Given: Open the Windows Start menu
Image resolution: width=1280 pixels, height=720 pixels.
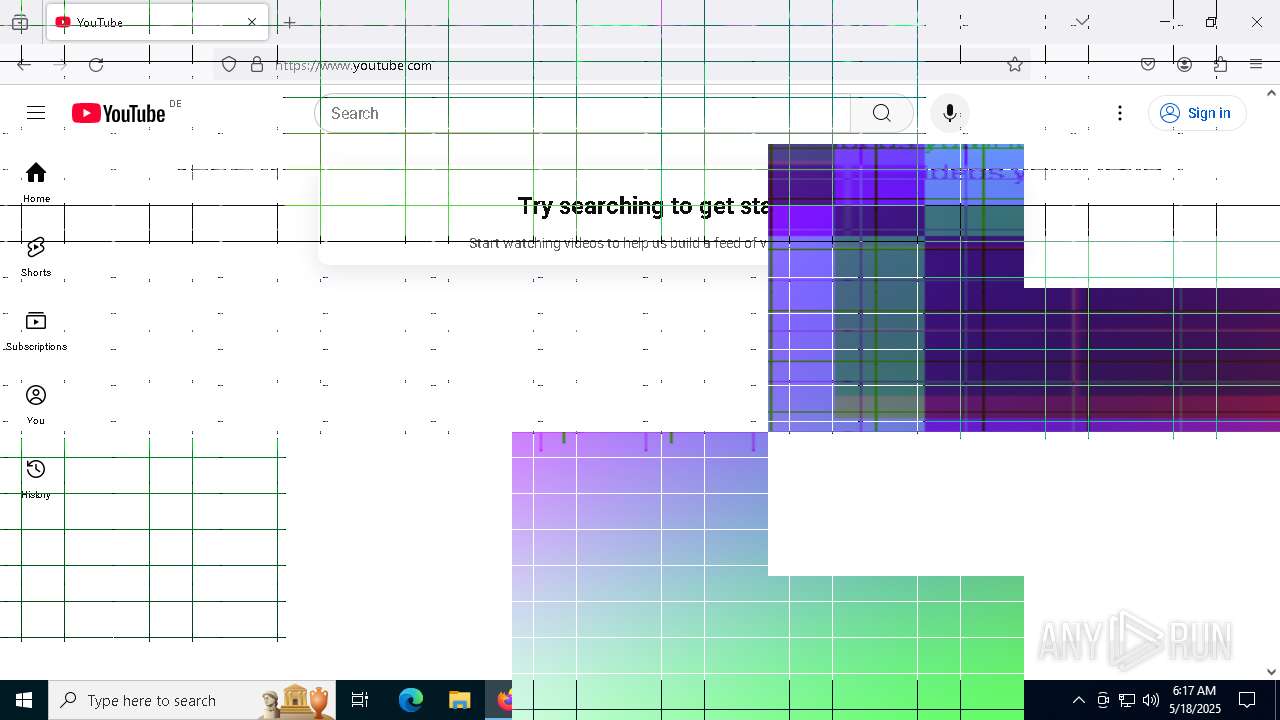Looking at the screenshot, I should 24,700.
